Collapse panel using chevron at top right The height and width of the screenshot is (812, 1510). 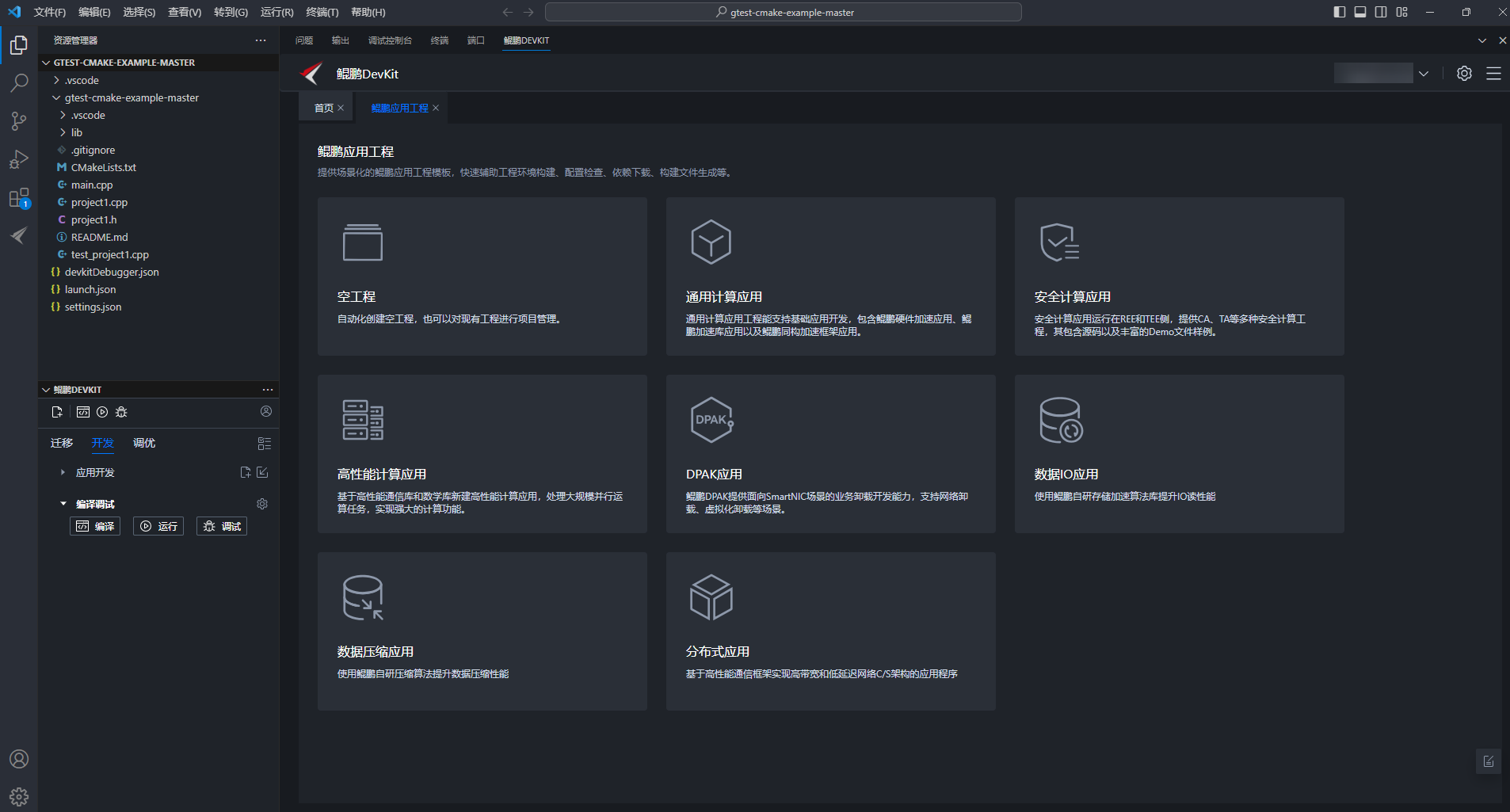pyautogui.click(x=1481, y=40)
